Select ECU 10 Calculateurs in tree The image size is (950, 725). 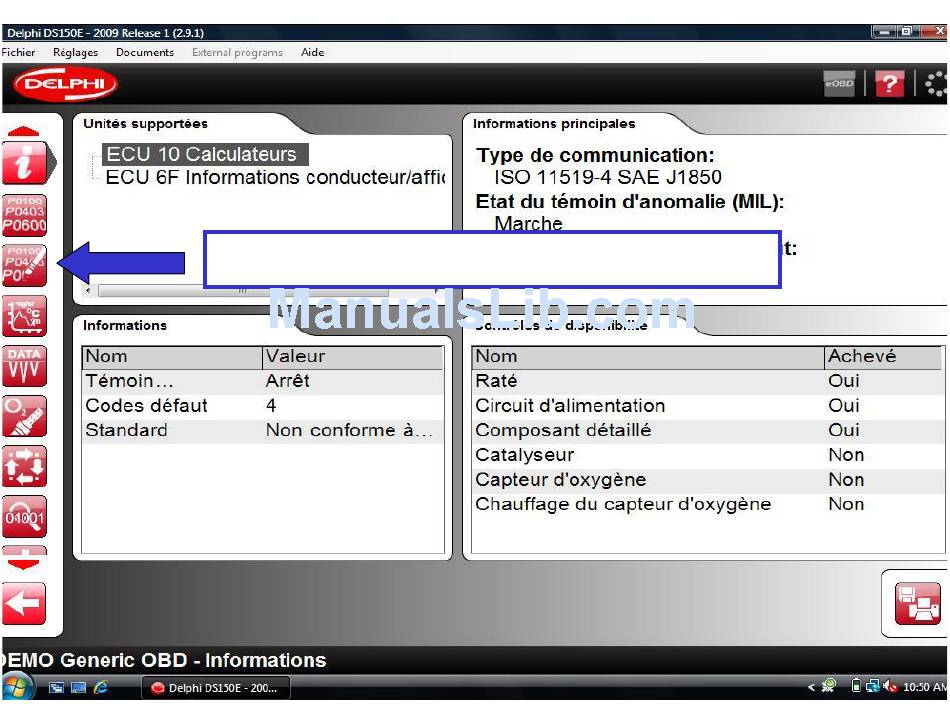coord(205,154)
